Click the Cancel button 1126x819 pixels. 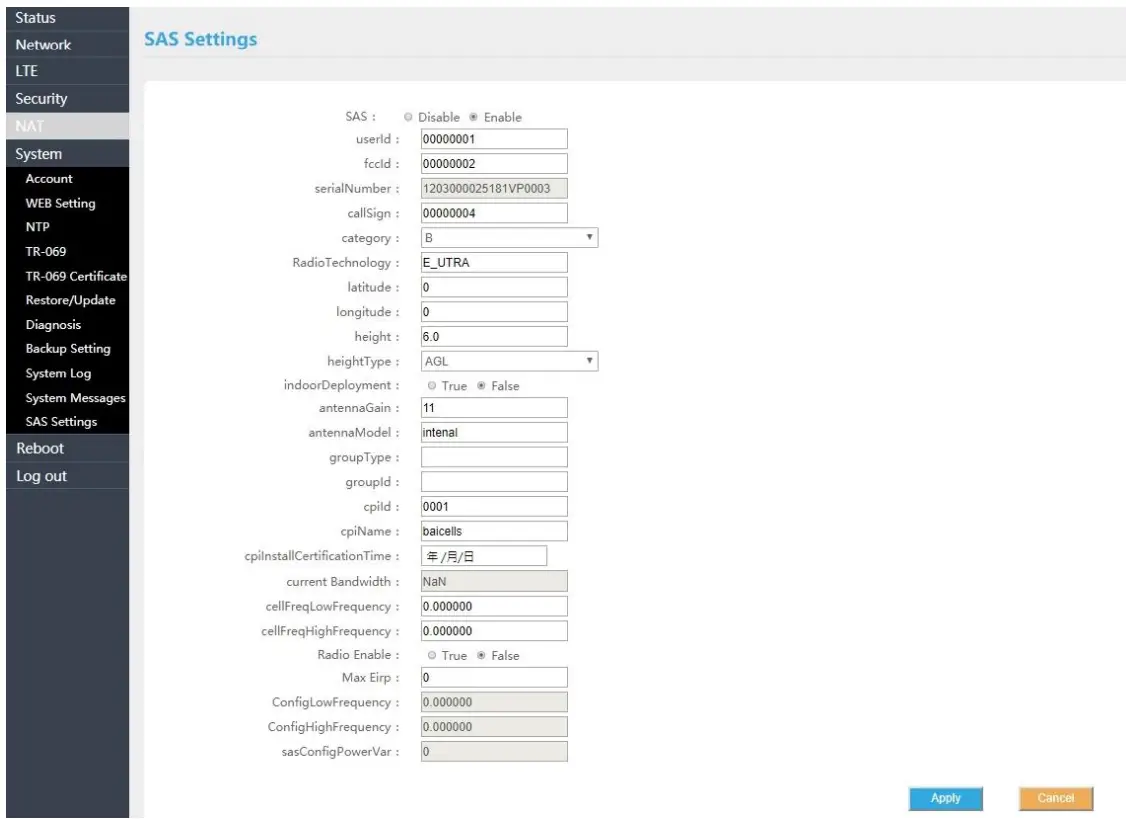tap(1056, 798)
